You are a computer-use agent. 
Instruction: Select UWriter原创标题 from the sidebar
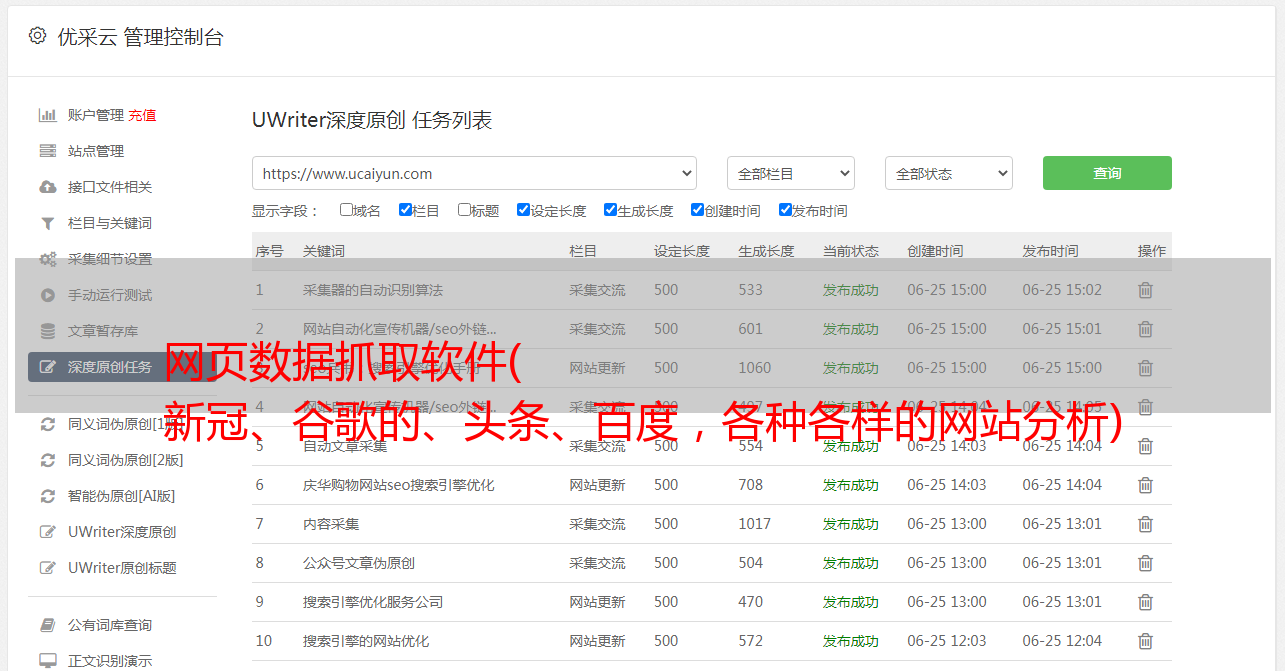pos(122,568)
